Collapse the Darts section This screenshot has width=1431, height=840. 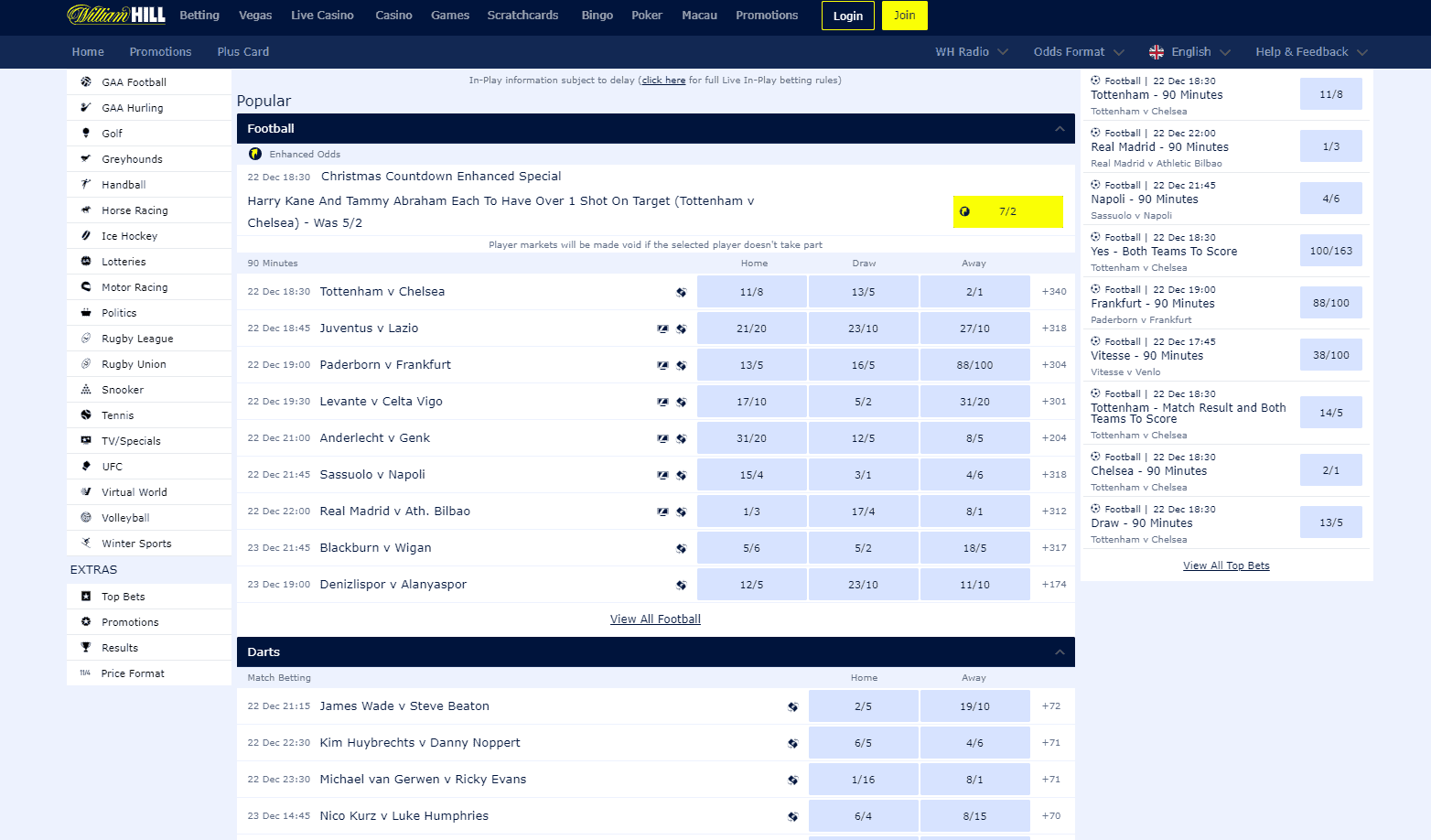click(x=1059, y=652)
